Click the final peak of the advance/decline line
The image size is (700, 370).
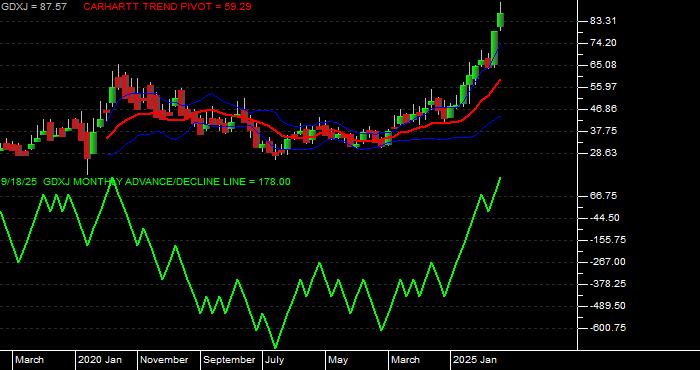click(x=500, y=178)
